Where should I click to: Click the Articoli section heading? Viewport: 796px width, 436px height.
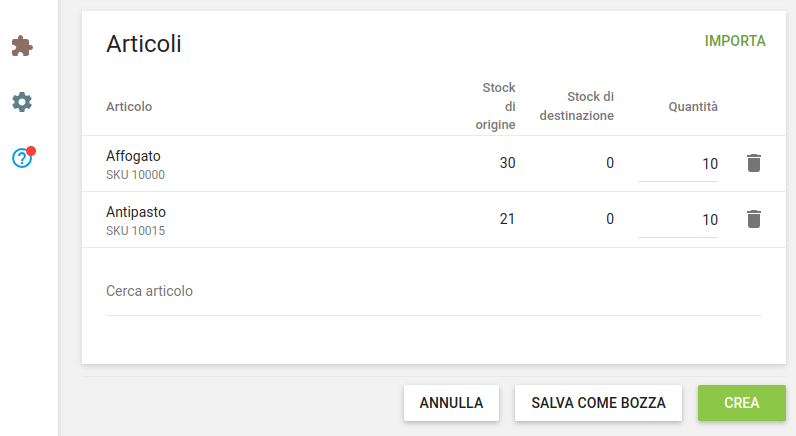(144, 43)
